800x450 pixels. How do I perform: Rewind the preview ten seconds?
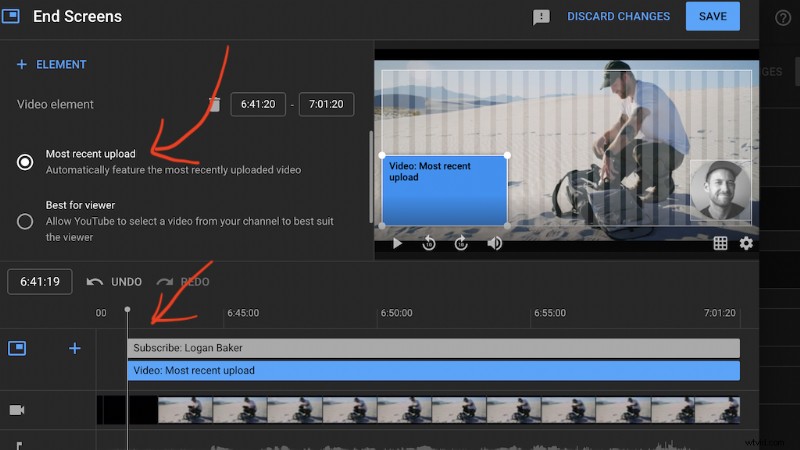(x=429, y=243)
